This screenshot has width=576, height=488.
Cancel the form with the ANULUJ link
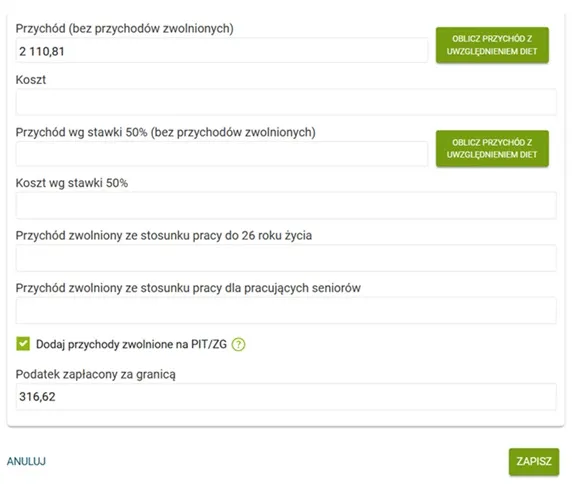(26, 461)
